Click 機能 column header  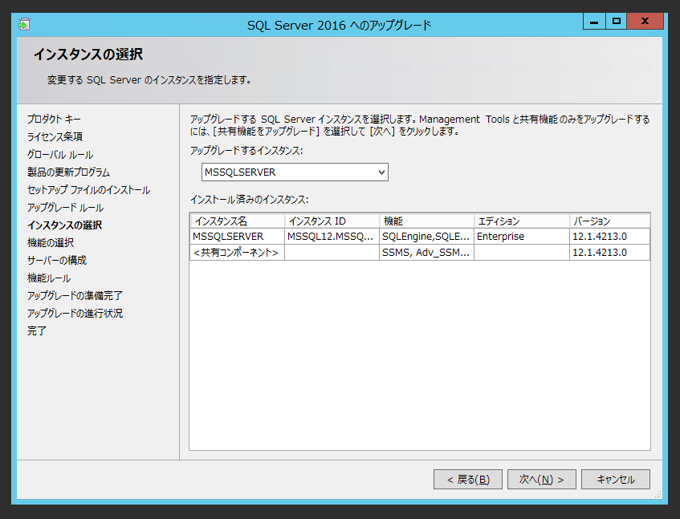(427, 221)
